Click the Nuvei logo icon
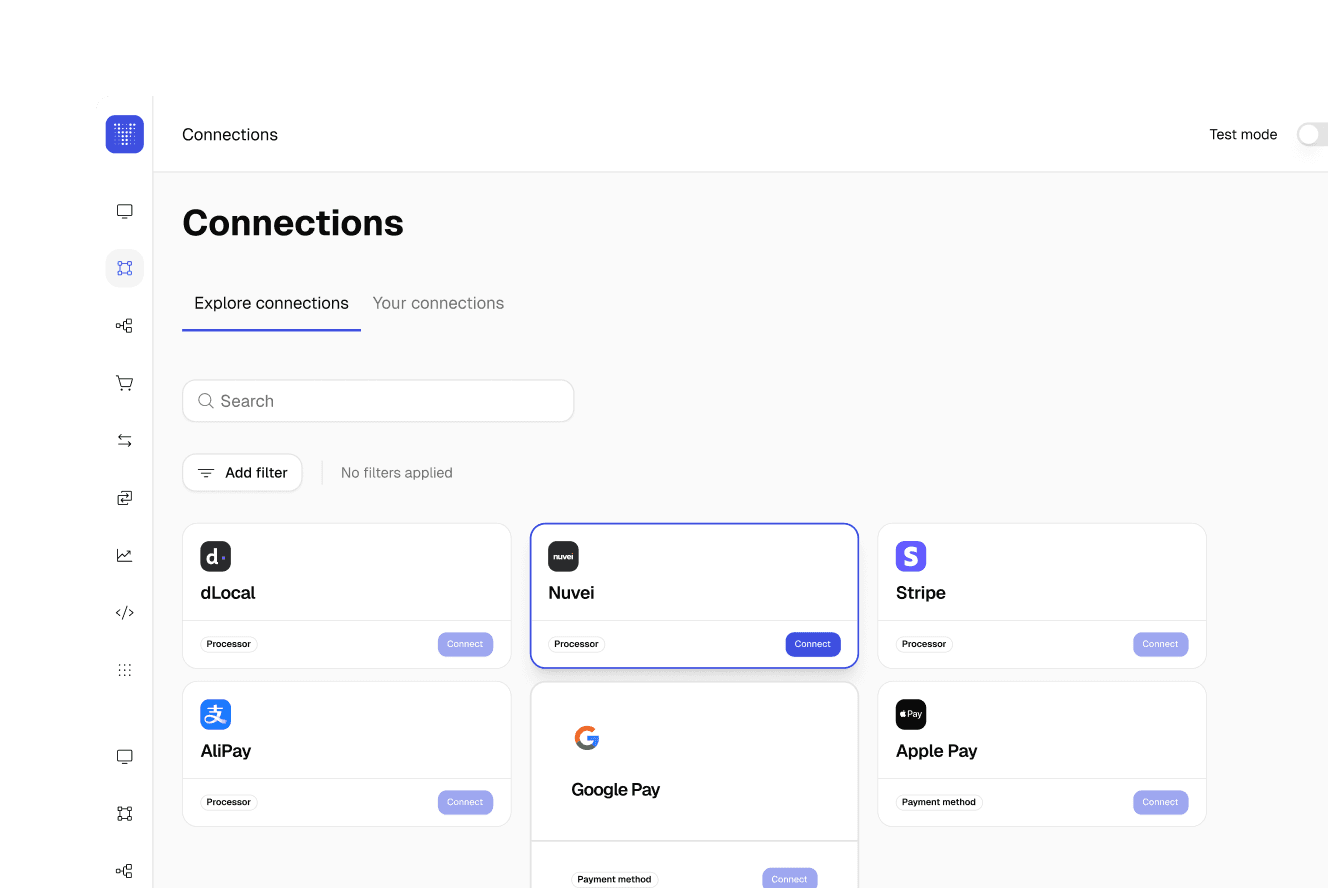The image size is (1328, 888). 564,556
